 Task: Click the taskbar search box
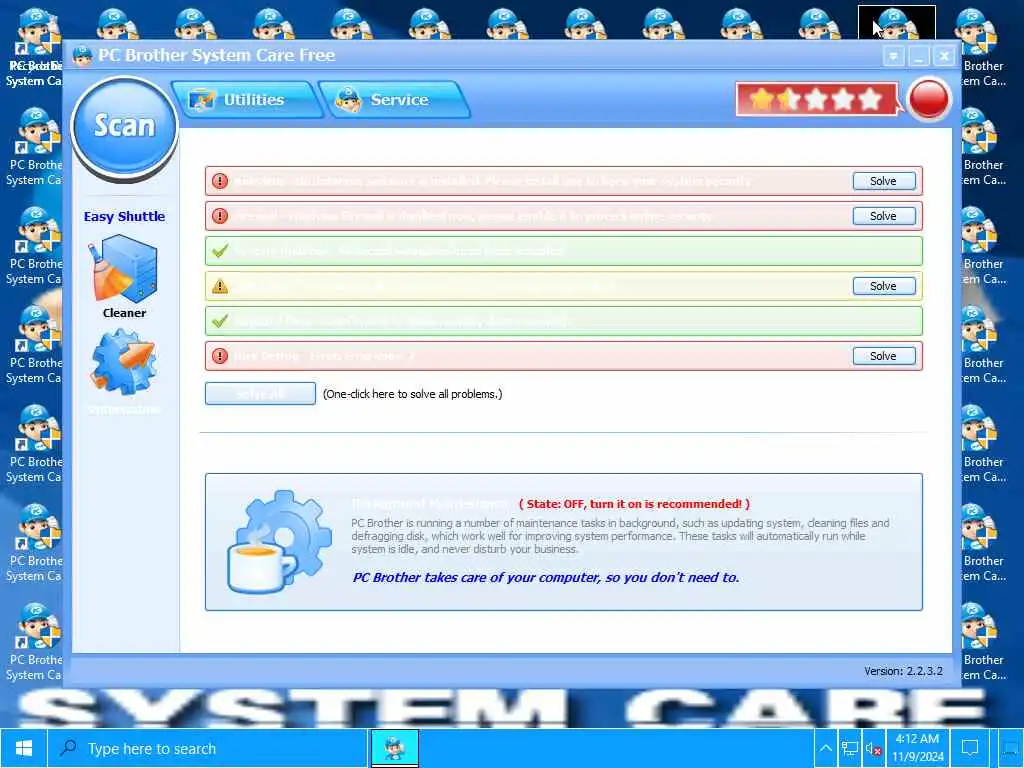pos(207,748)
